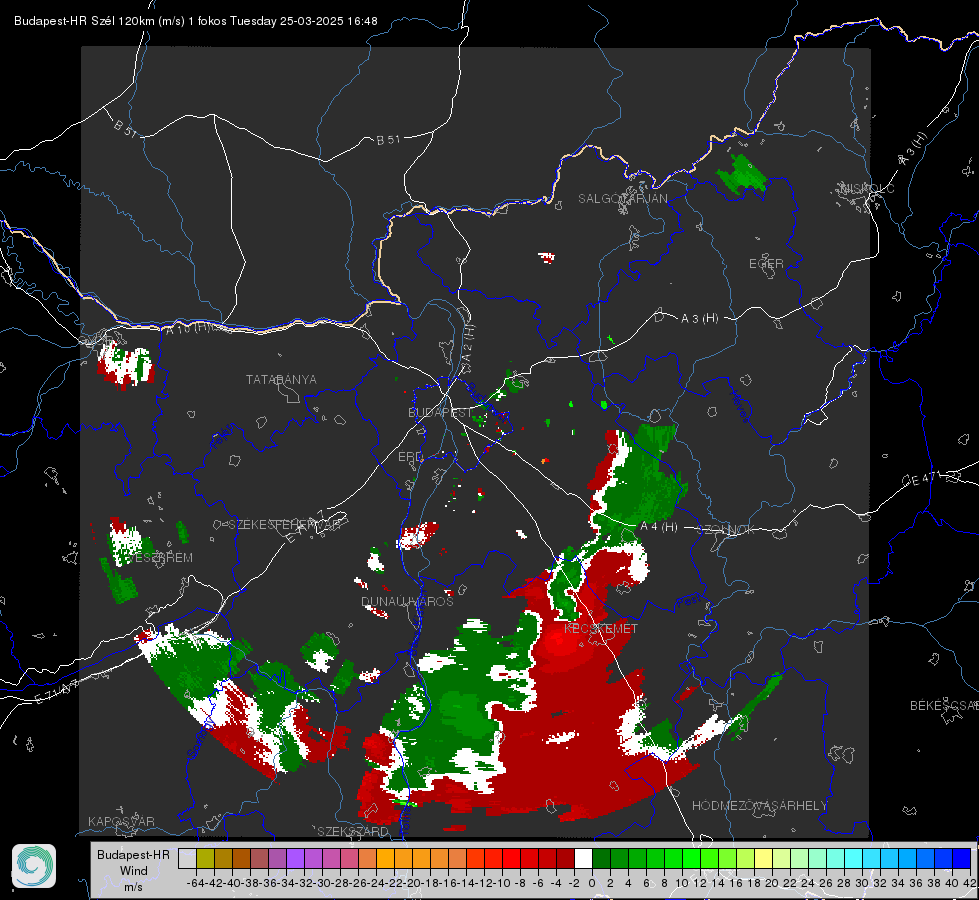Click the 42 value on the wind scale
Screen dimensions: 979x900
click(x=970, y=883)
